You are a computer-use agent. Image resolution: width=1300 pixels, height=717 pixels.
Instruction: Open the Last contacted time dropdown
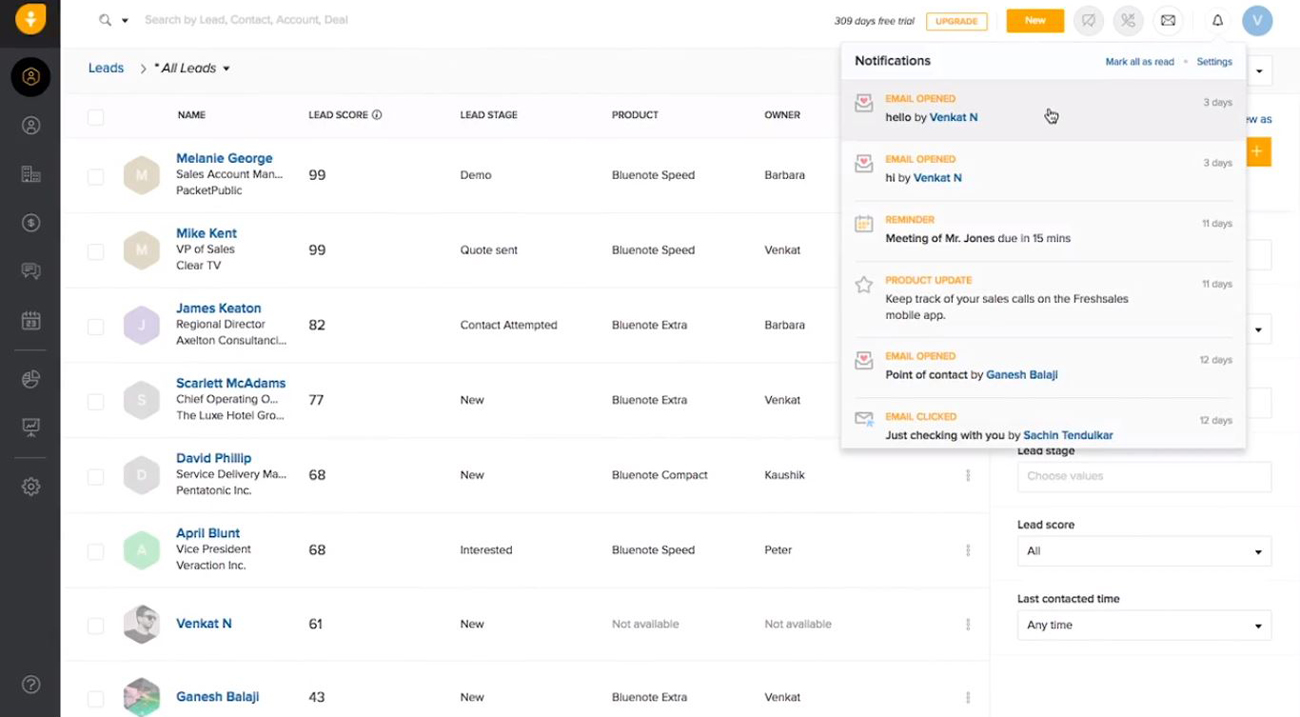point(1144,625)
